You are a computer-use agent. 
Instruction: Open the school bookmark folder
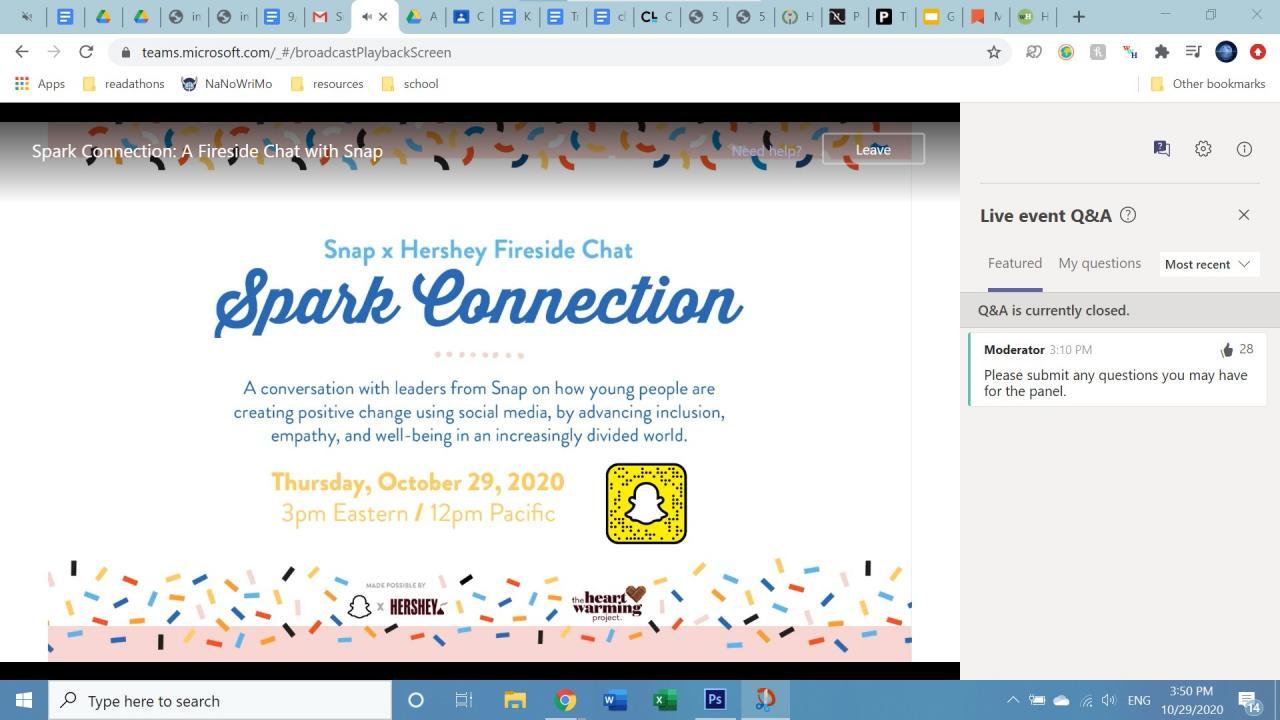coord(410,84)
